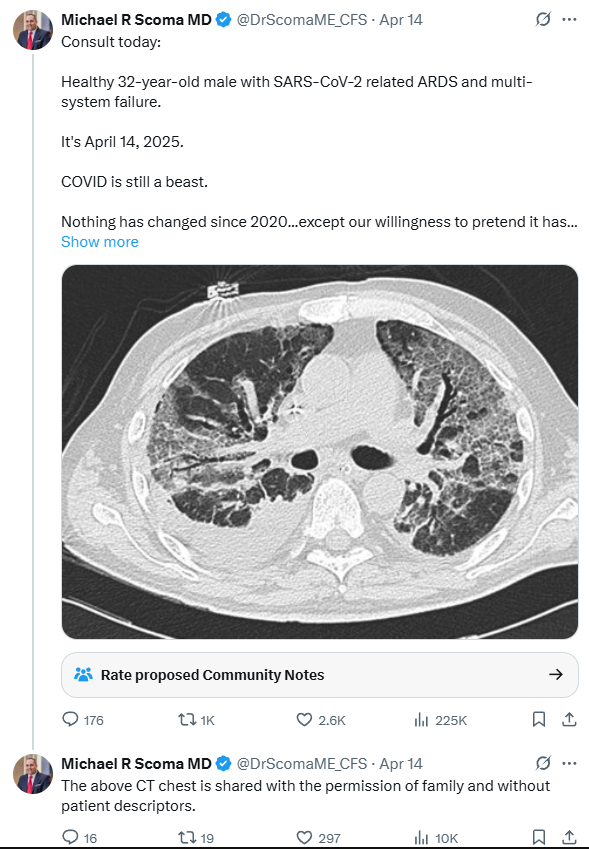Bookmark the first tweet with CT image

click(x=539, y=719)
